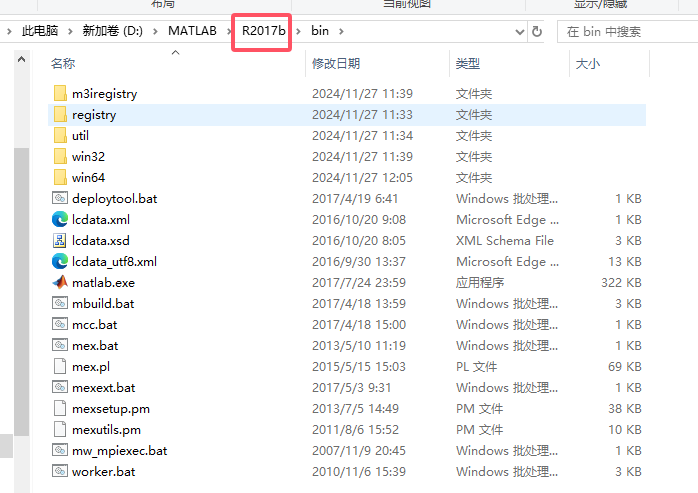
Task: Click the 13 KB size cell
Action: [625, 262]
